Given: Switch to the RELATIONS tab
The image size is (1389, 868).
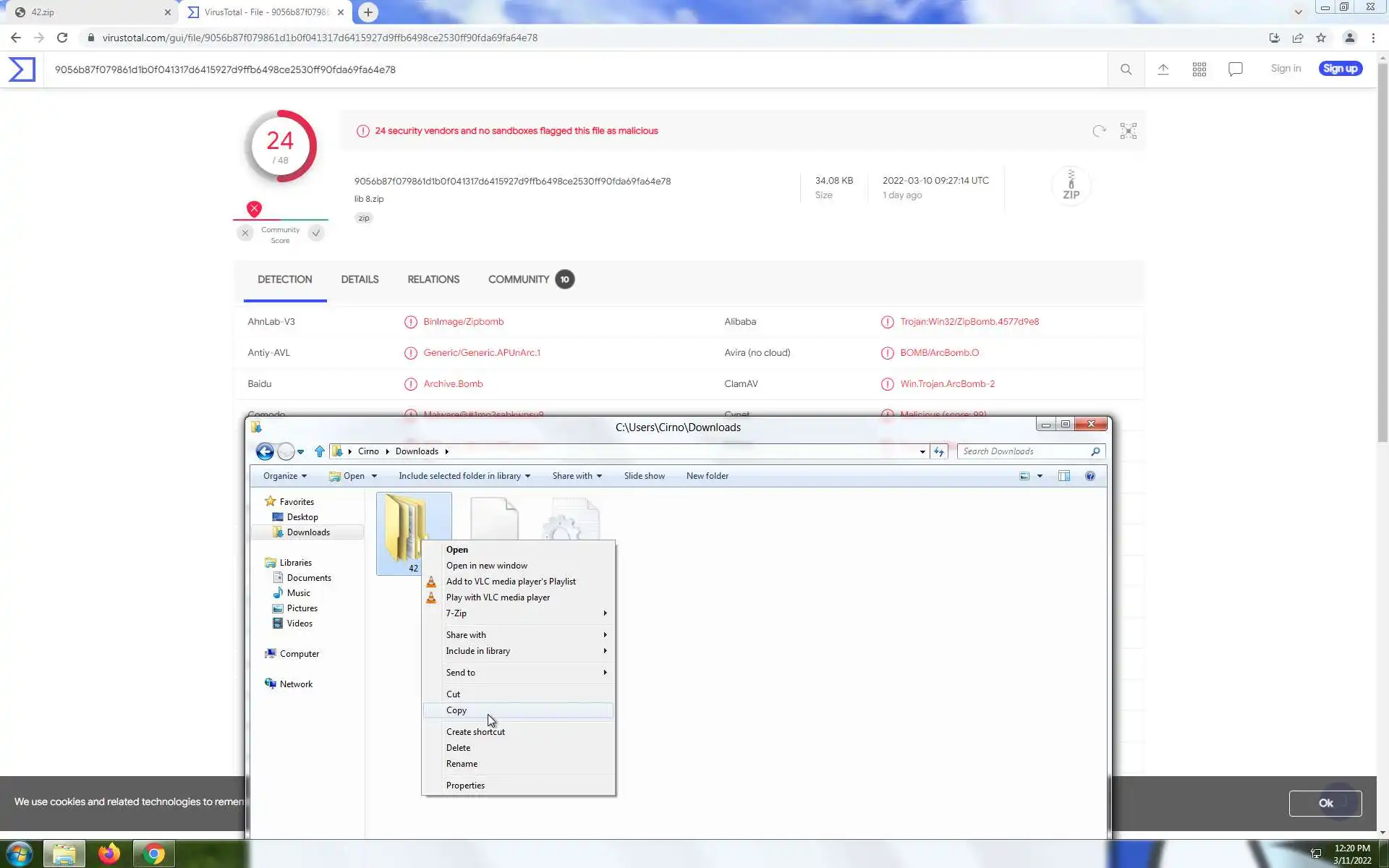Looking at the screenshot, I should 433,279.
